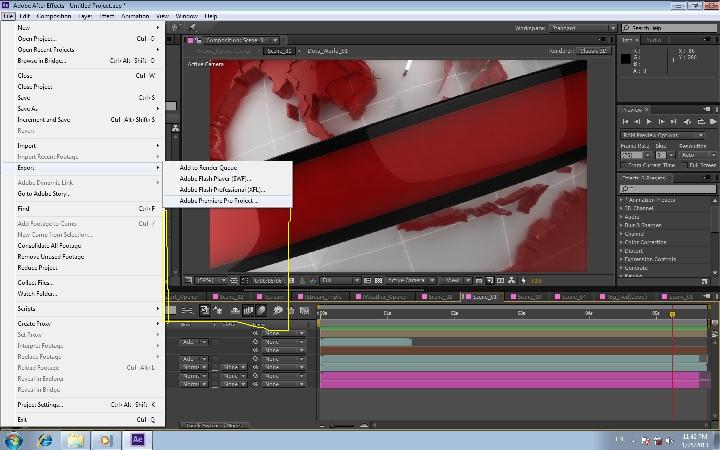
Task: Click graph editor icon in timeline toolbar
Action: pos(304,310)
